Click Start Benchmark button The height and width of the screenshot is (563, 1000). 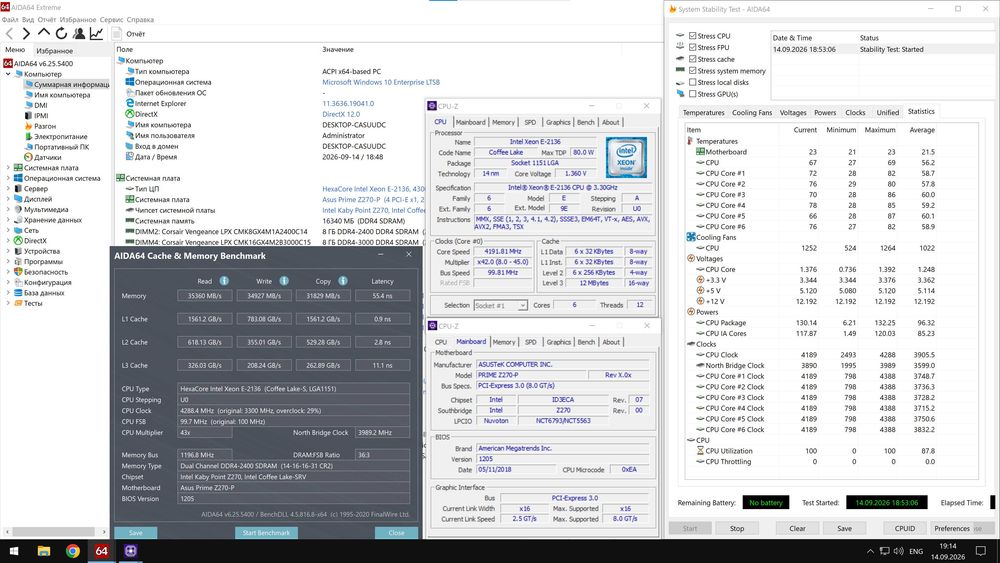(266, 532)
